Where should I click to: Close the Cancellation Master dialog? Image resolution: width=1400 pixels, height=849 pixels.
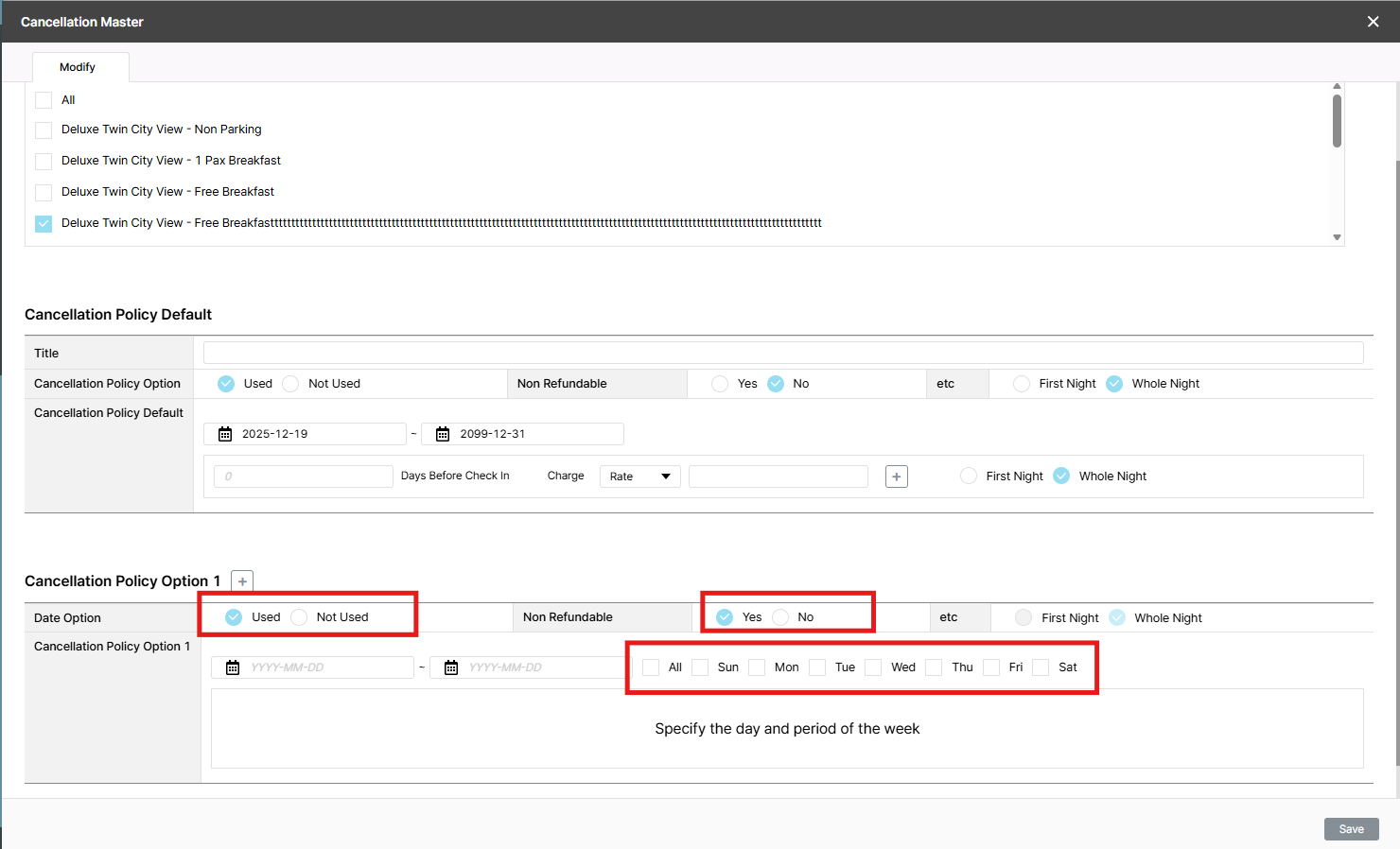point(1373,22)
